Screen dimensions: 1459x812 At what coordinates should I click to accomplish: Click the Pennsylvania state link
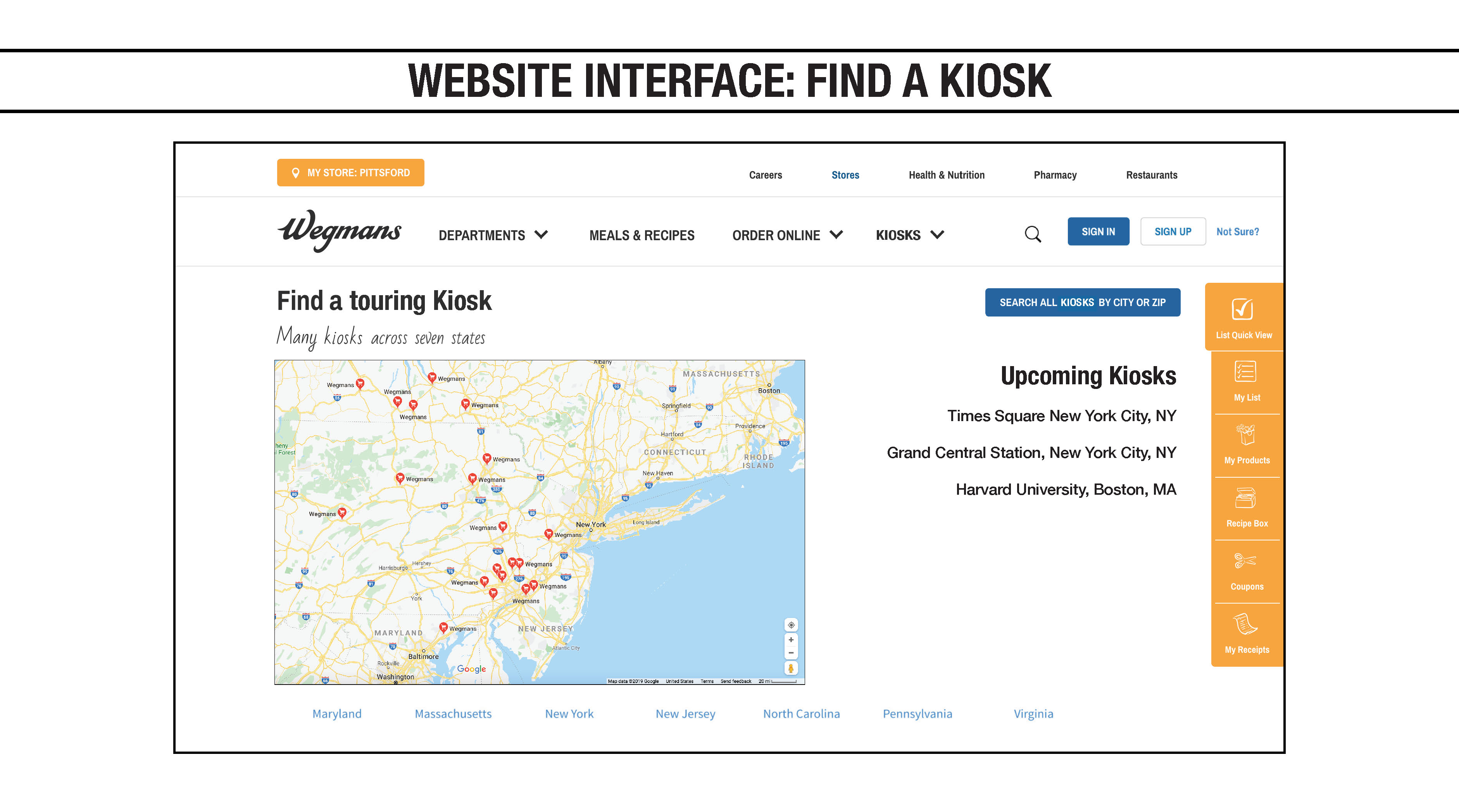(917, 714)
